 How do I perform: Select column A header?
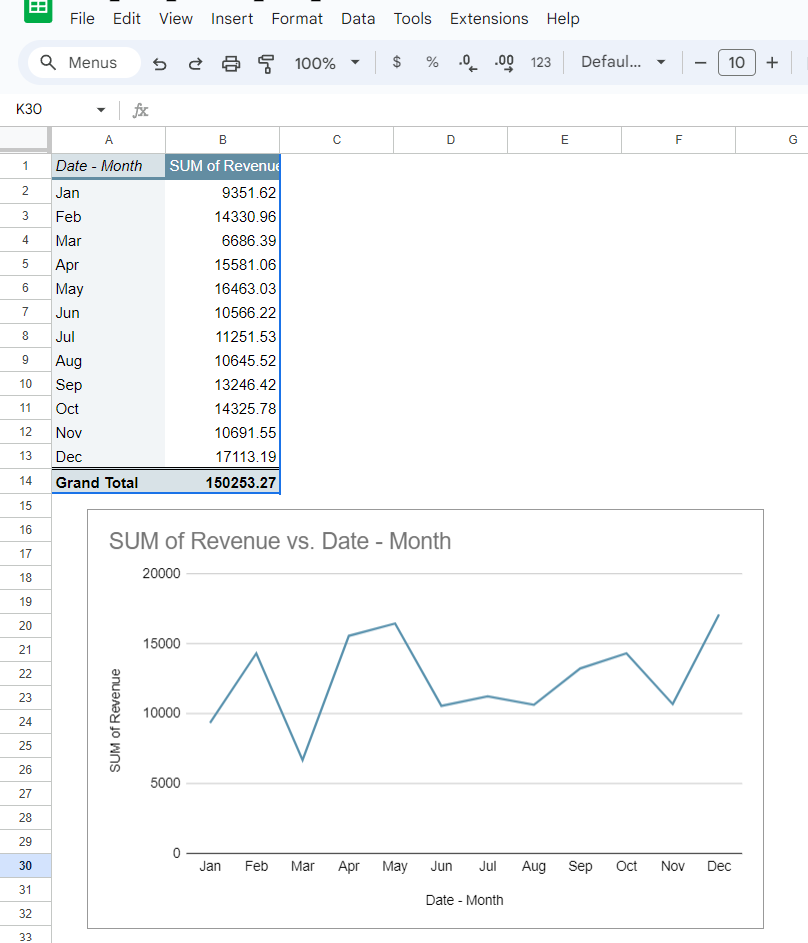[109, 140]
